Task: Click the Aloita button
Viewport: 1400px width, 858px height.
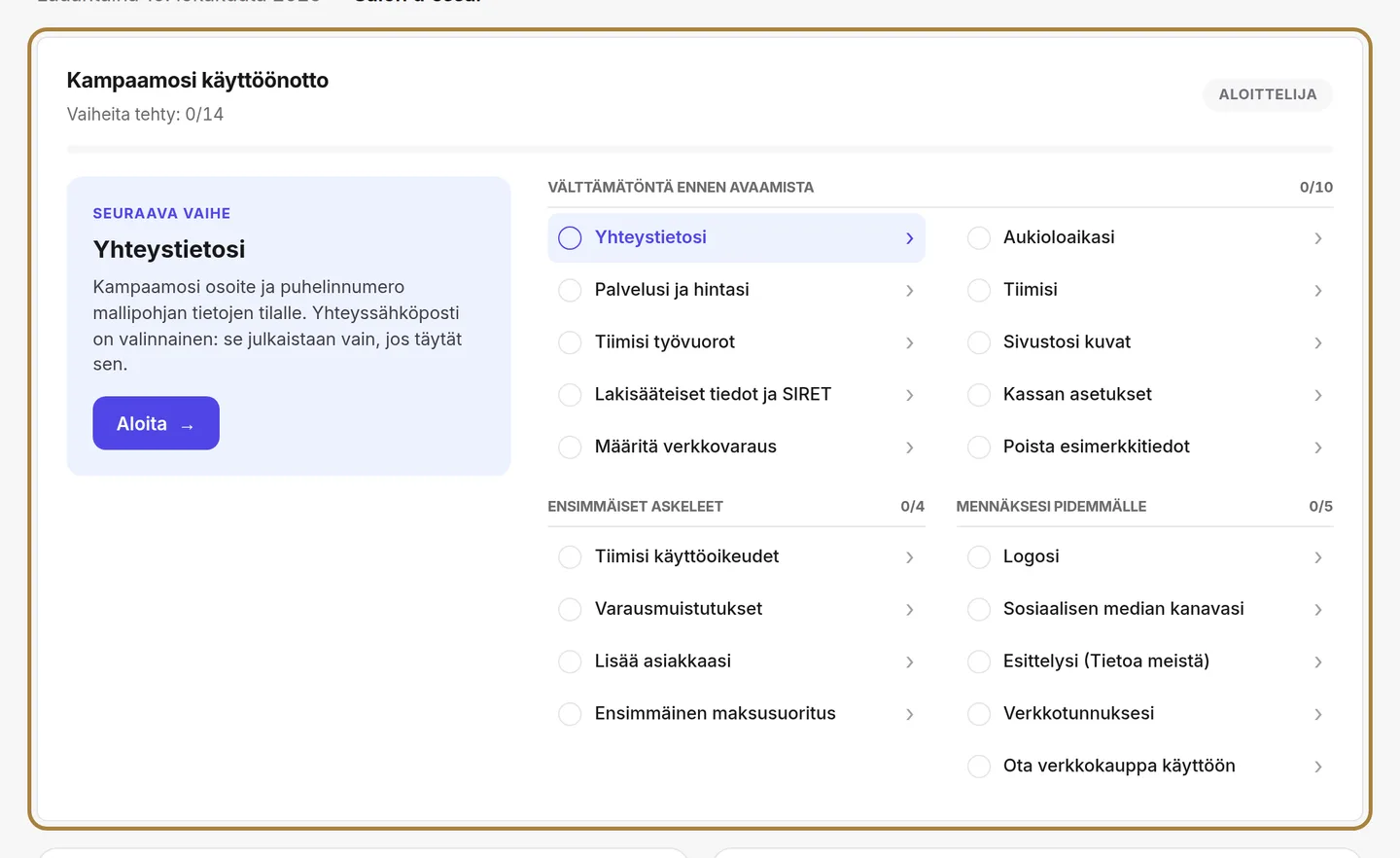Action: [156, 423]
